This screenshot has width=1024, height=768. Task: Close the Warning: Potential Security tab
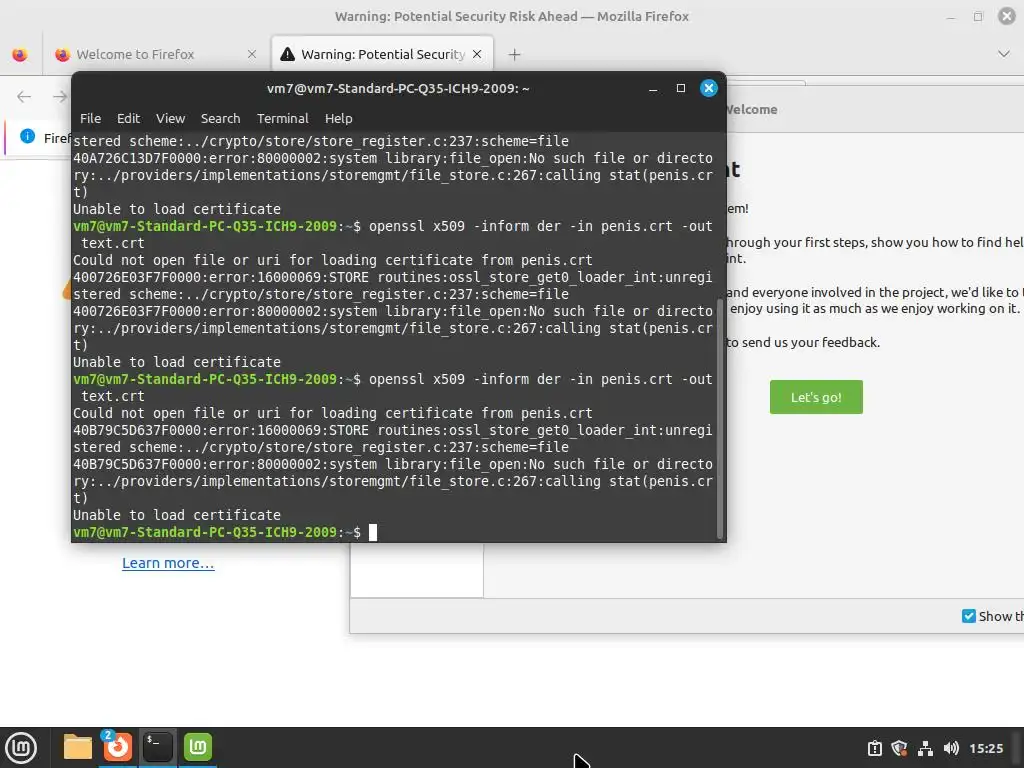coord(477,54)
